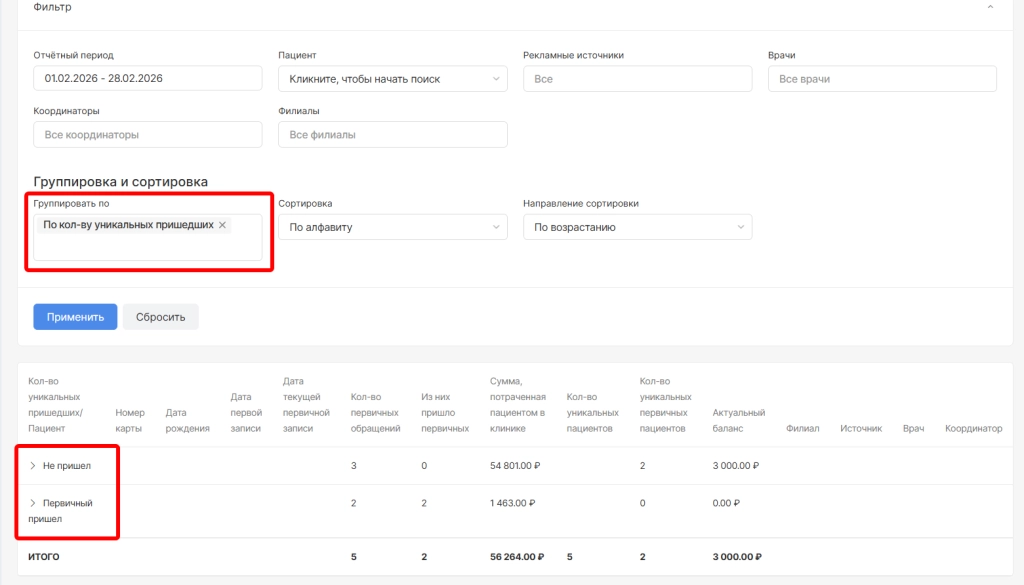Open the Филиалы selection field

tap(392, 134)
